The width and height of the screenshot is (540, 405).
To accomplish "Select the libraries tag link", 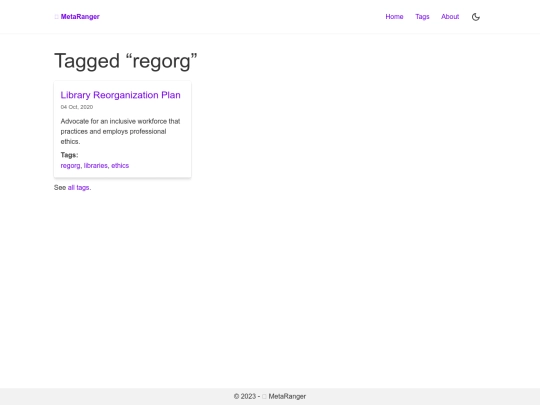I will point(96,166).
